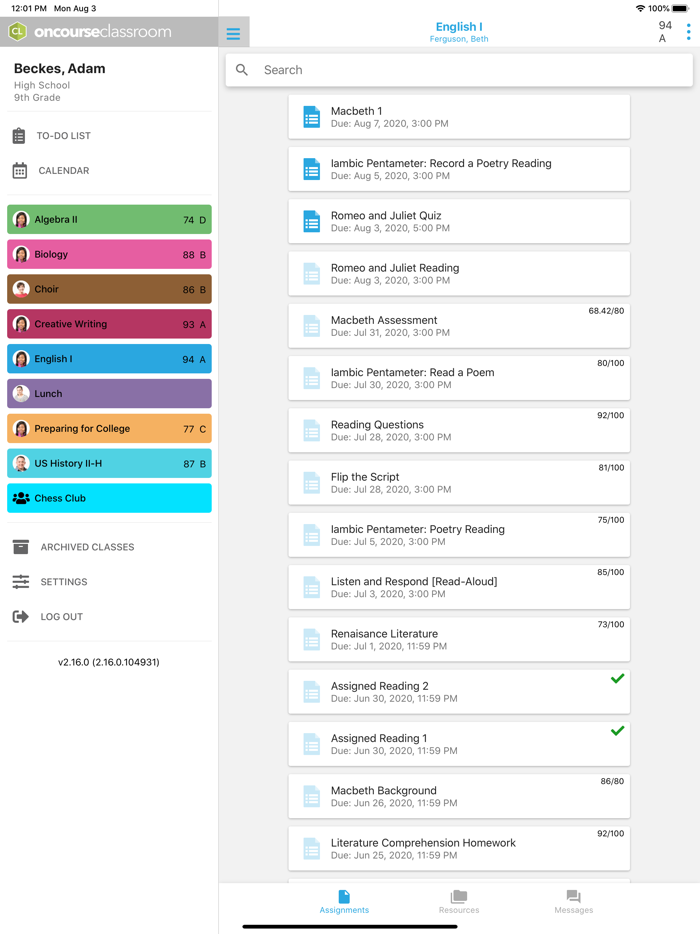The width and height of the screenshot is (700, 934).
Task: Select the Preparing for College class
Action: coord(109,429)
